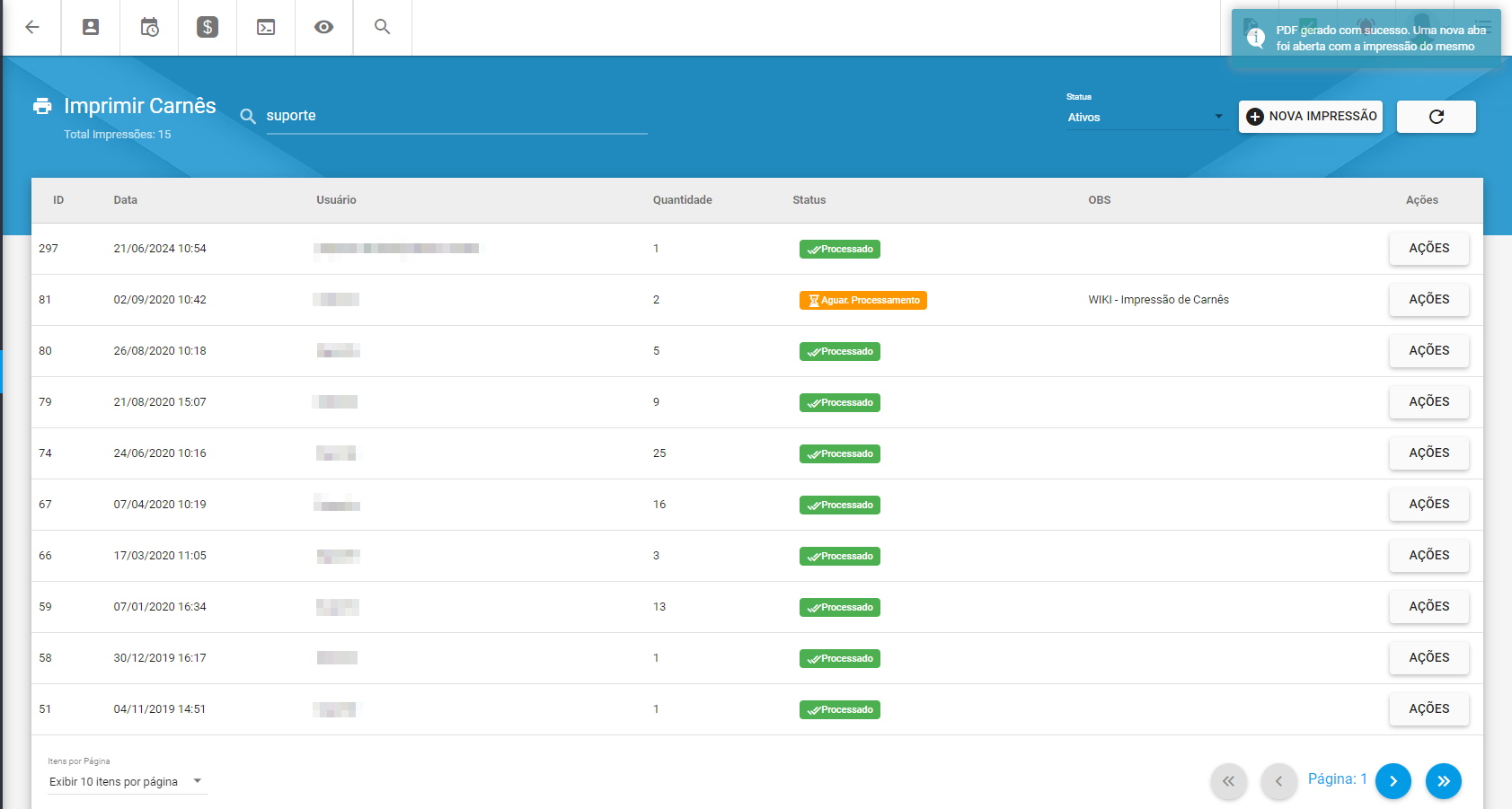Click NOVA IMPRESSÃO button
The image size is (1512, 809).
pyautogui.click(x=1311, y=117)
